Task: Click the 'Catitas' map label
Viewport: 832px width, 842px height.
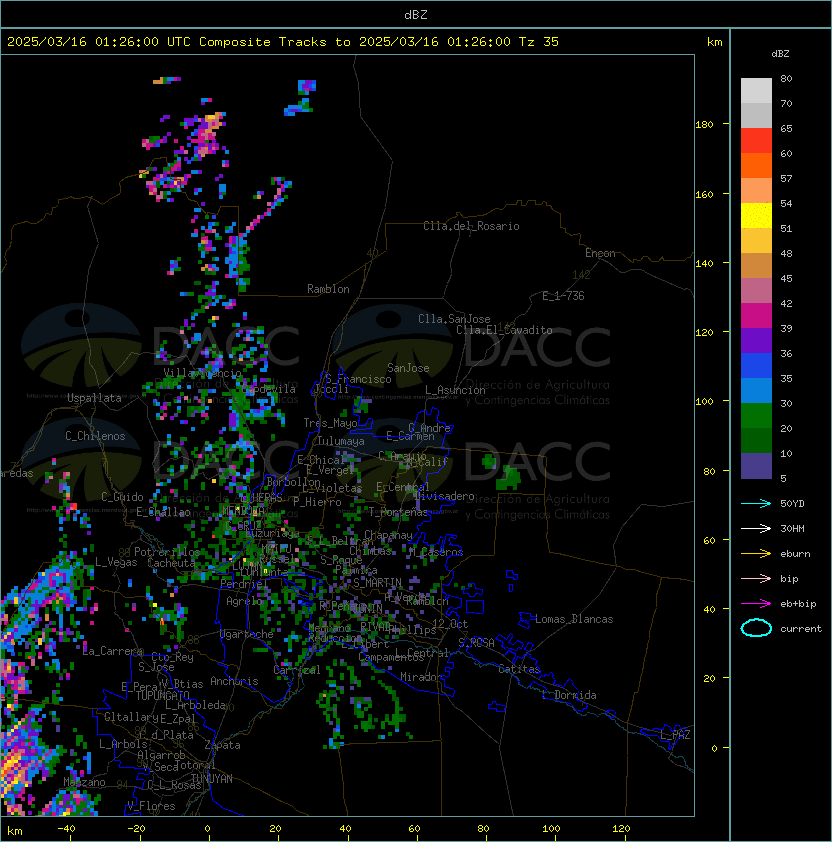Action: pos(519,669)
